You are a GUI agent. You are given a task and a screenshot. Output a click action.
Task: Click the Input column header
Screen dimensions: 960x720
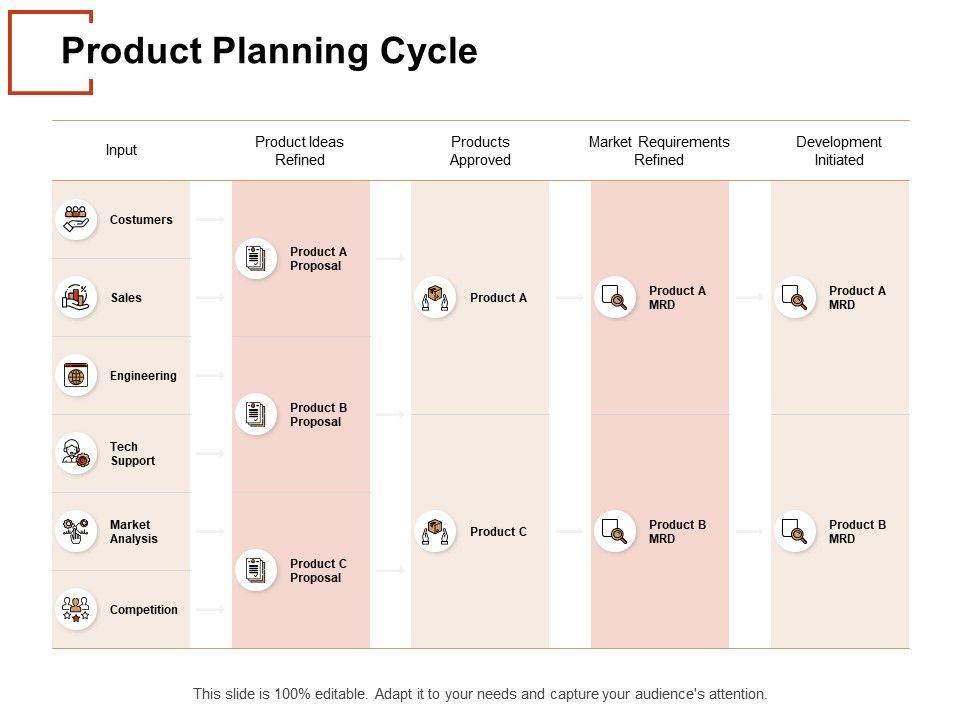pos(121,150)
